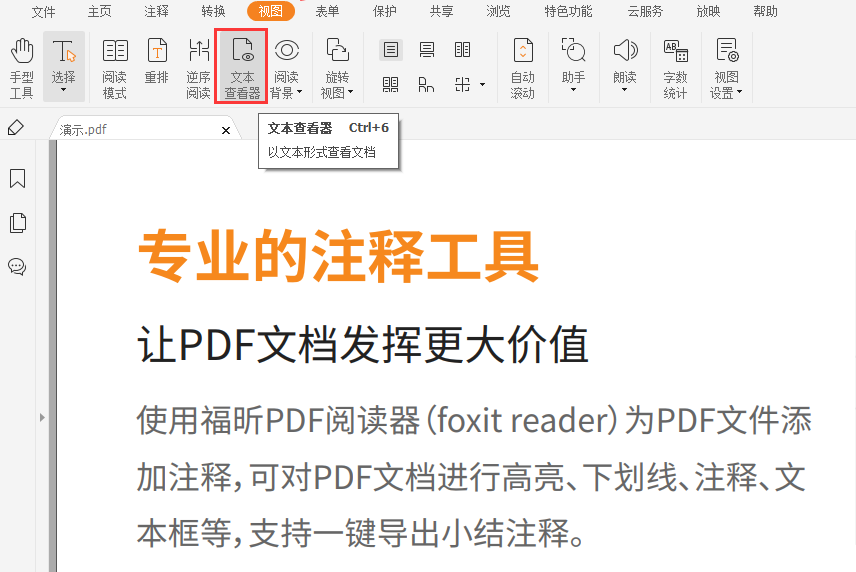Enable Reading Mode (阅读模式)
856x572 pixels.
[115, 68]
